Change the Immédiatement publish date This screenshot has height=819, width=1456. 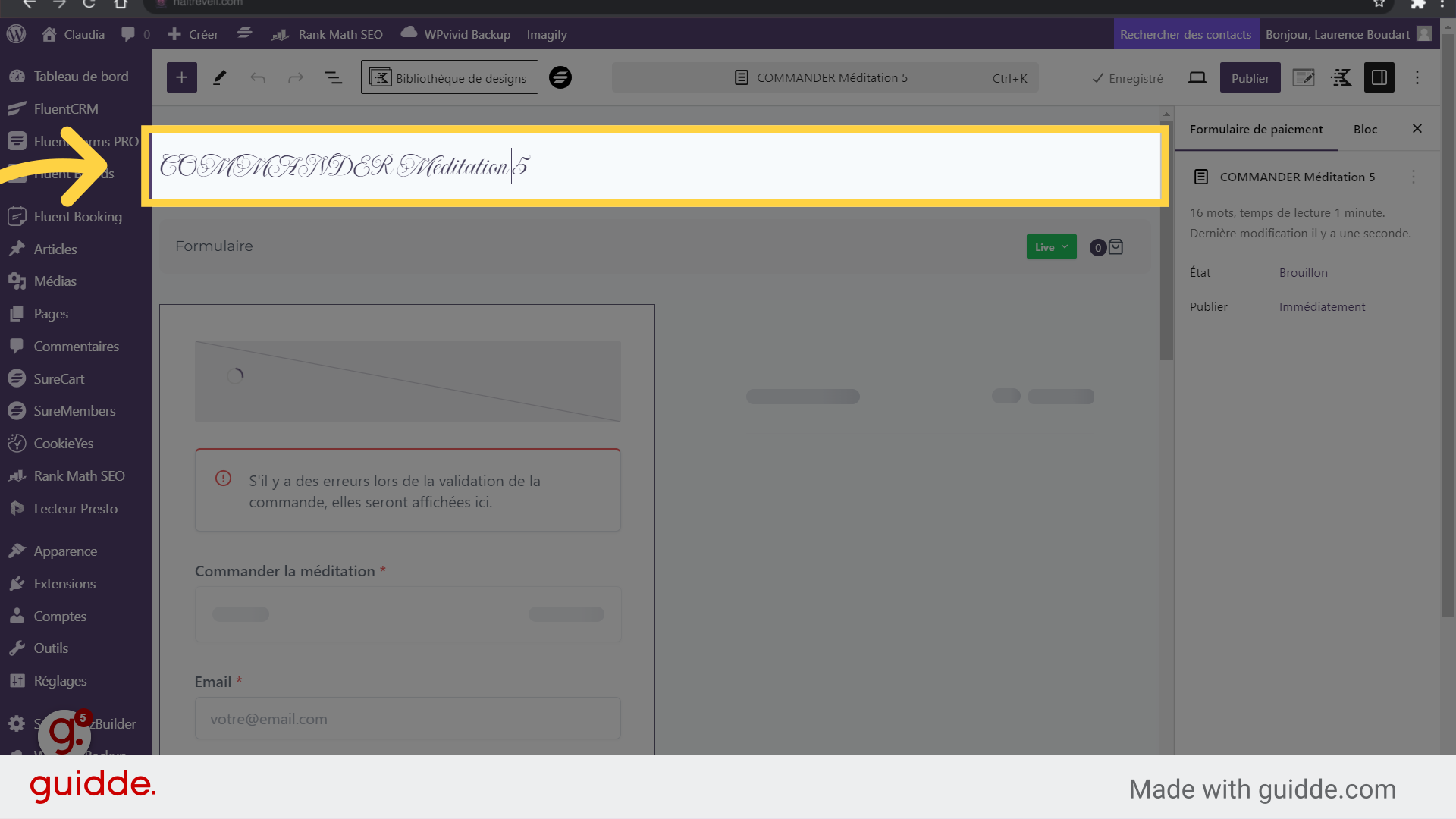[x=1322, y=306]
